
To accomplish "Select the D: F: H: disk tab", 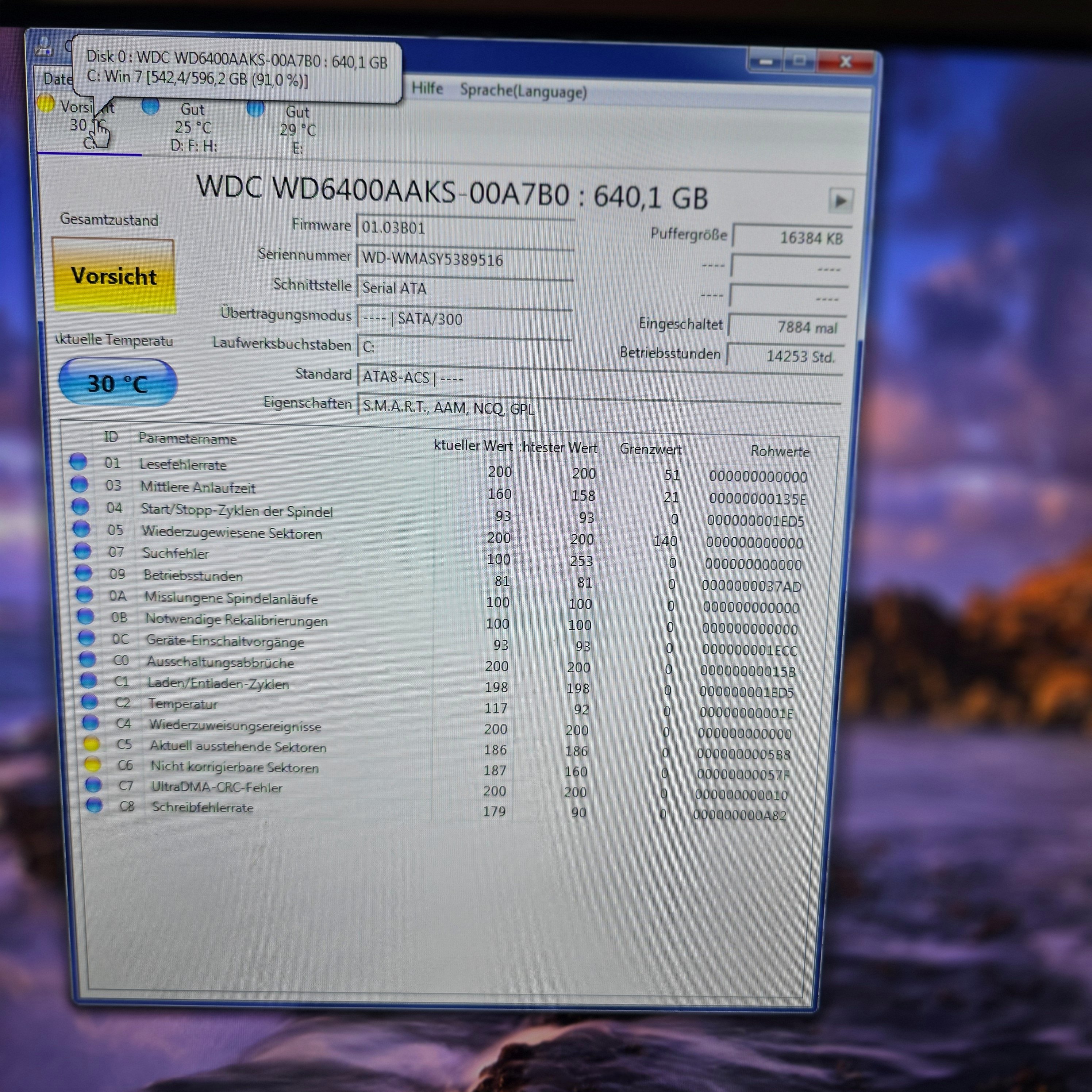I will pos(193,128).
